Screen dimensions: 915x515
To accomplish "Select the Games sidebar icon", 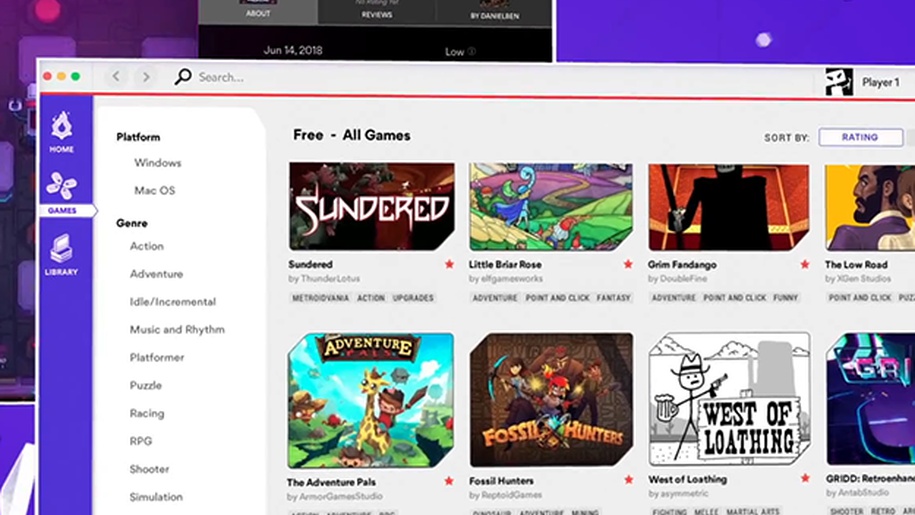I will (x=62, y=192).
